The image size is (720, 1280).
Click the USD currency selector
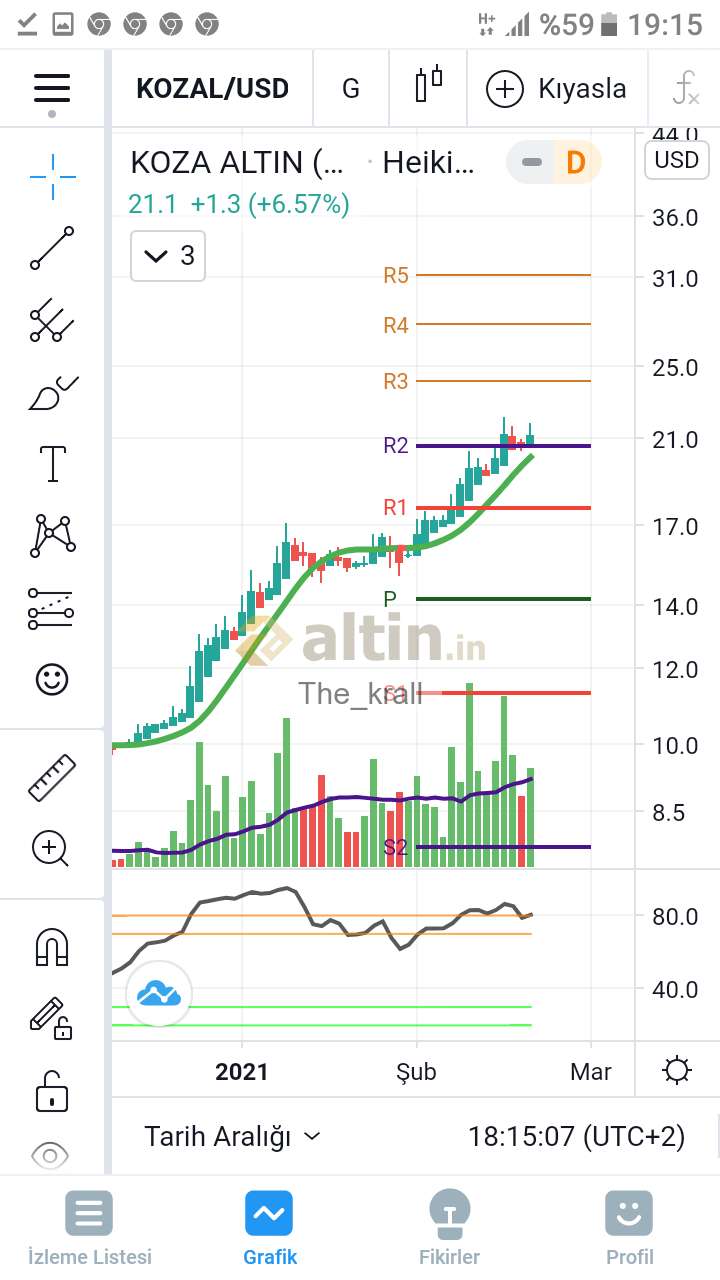pos(677,160)
